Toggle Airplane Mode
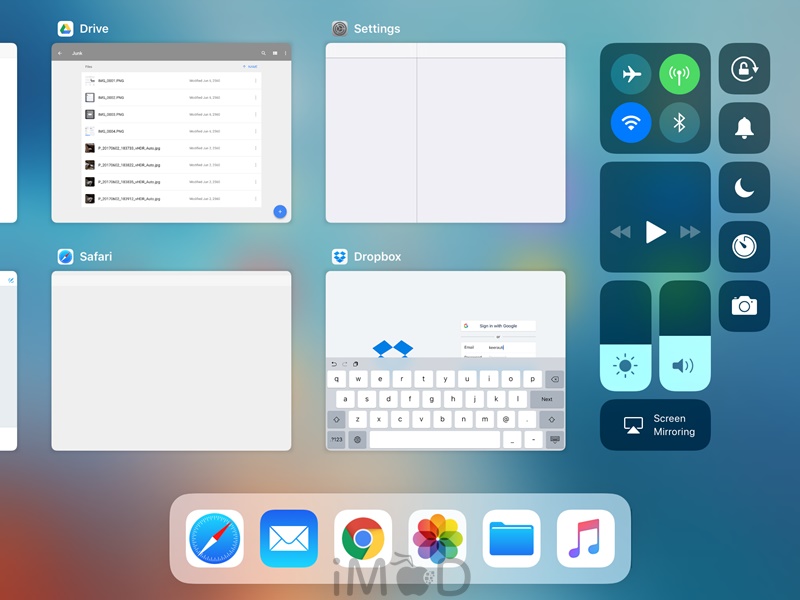The width and height of the screenshot is (800, 600). 631,74
